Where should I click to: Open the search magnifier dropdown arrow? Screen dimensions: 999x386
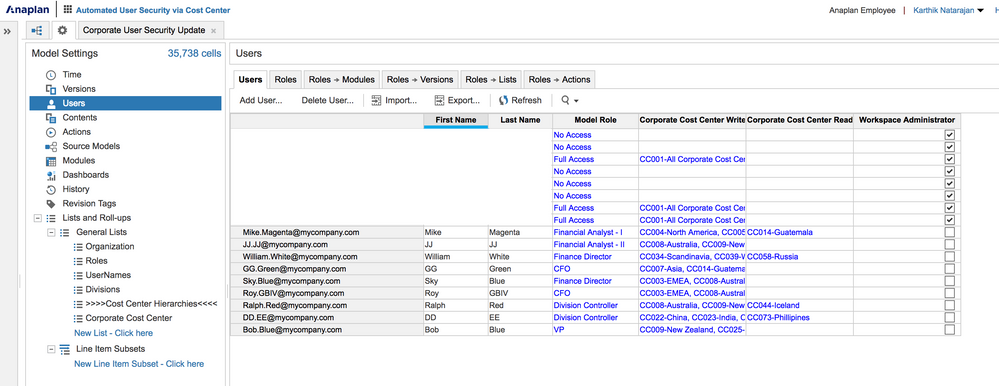click(x=576, y=101)
